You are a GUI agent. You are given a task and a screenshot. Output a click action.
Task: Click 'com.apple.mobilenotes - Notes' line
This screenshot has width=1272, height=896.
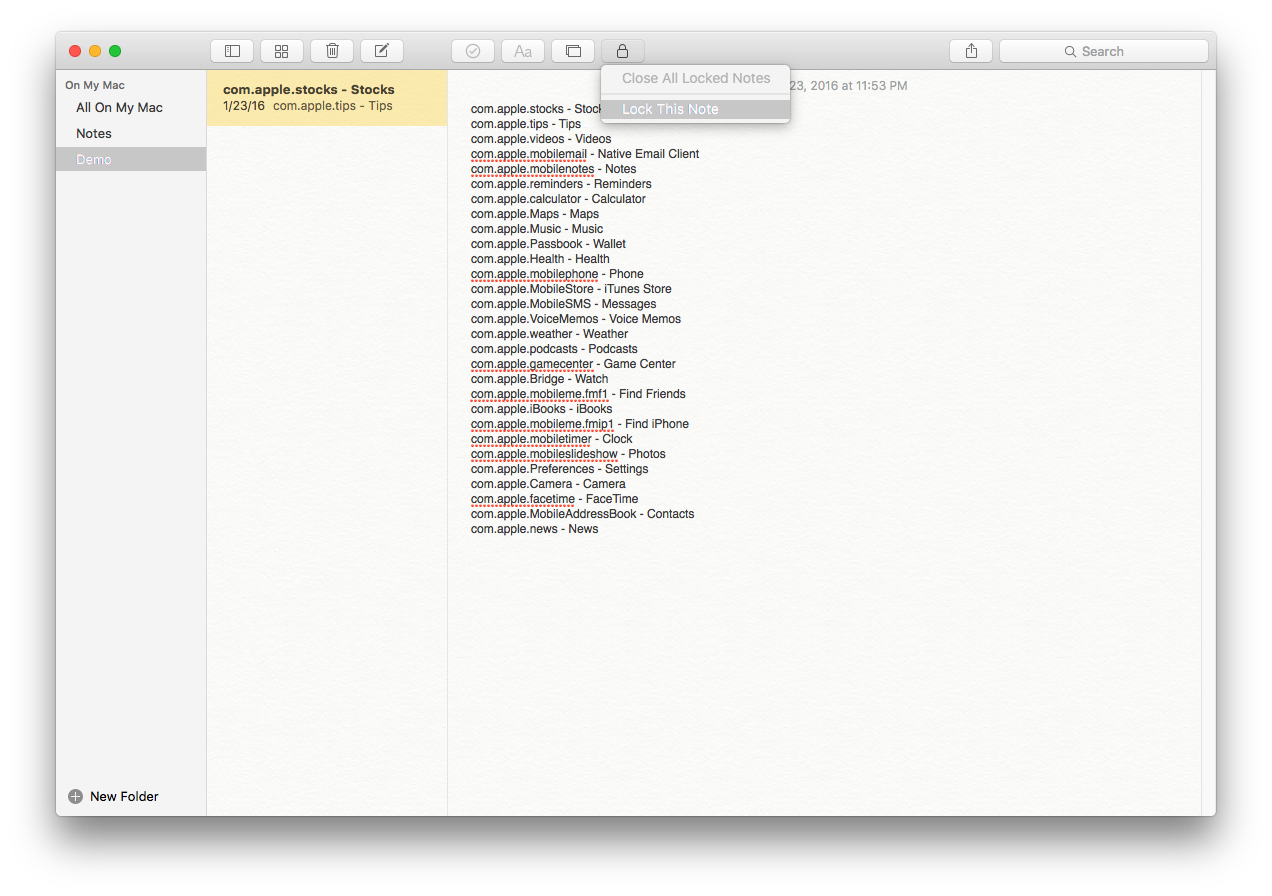tap(553, 169)
